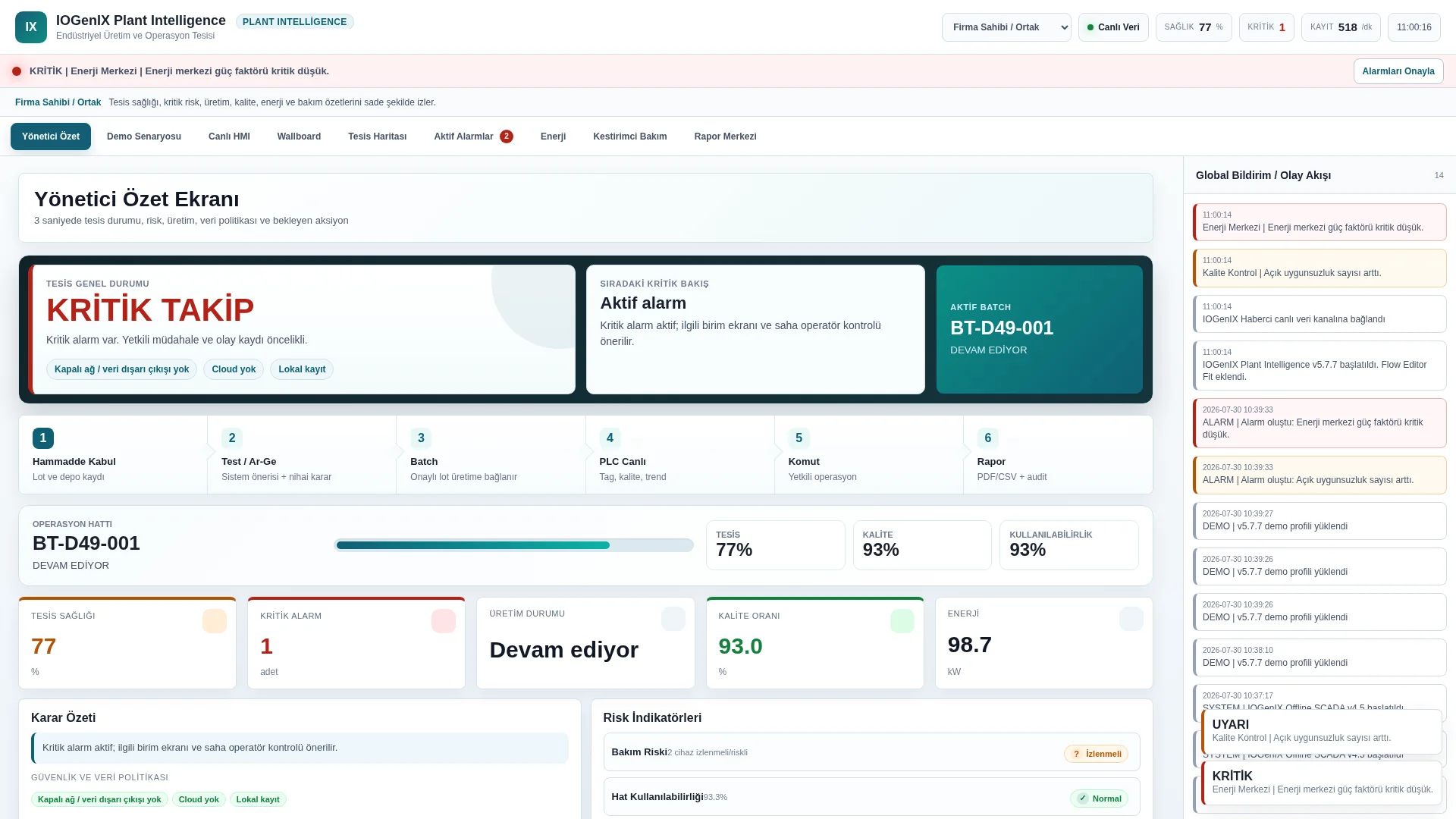Click the IX application logo
The width and height of the screenshot is (1456, 819).
tap(31, 27)
